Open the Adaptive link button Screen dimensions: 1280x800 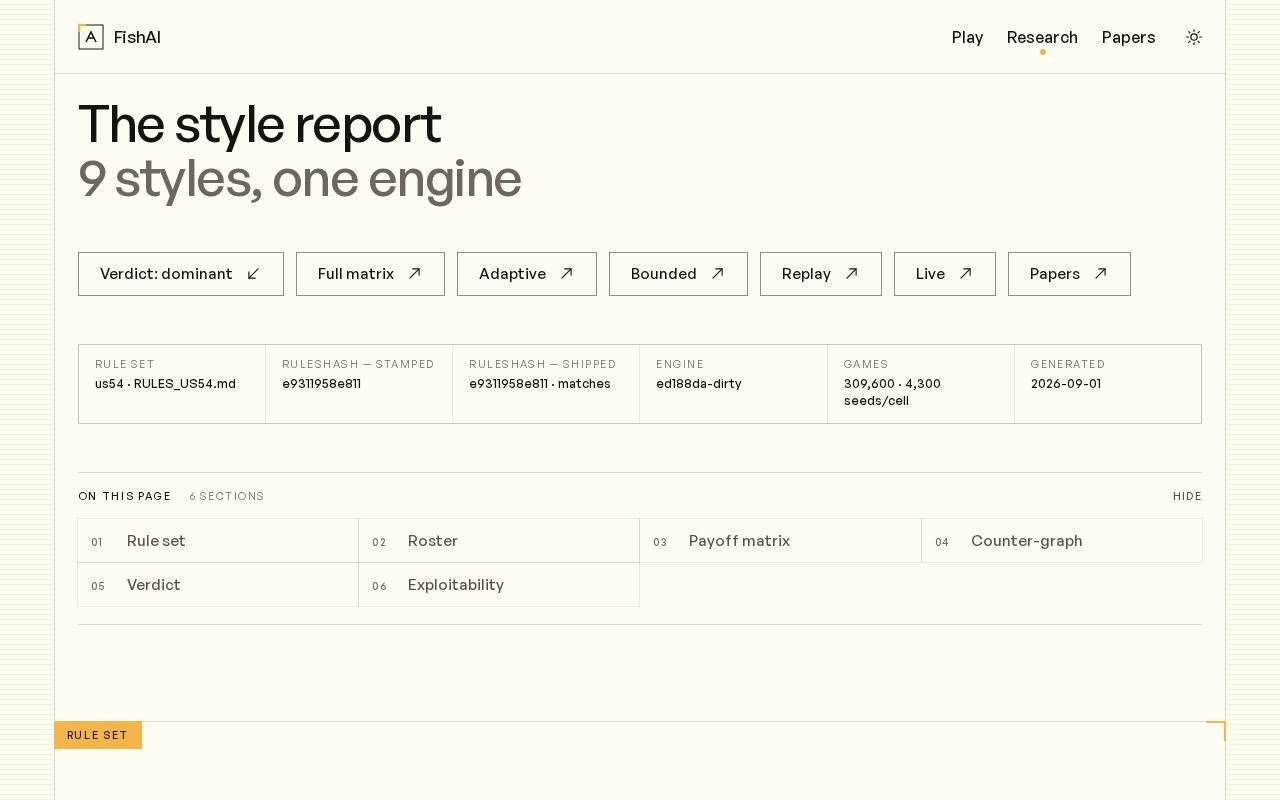tap(527, 274)
